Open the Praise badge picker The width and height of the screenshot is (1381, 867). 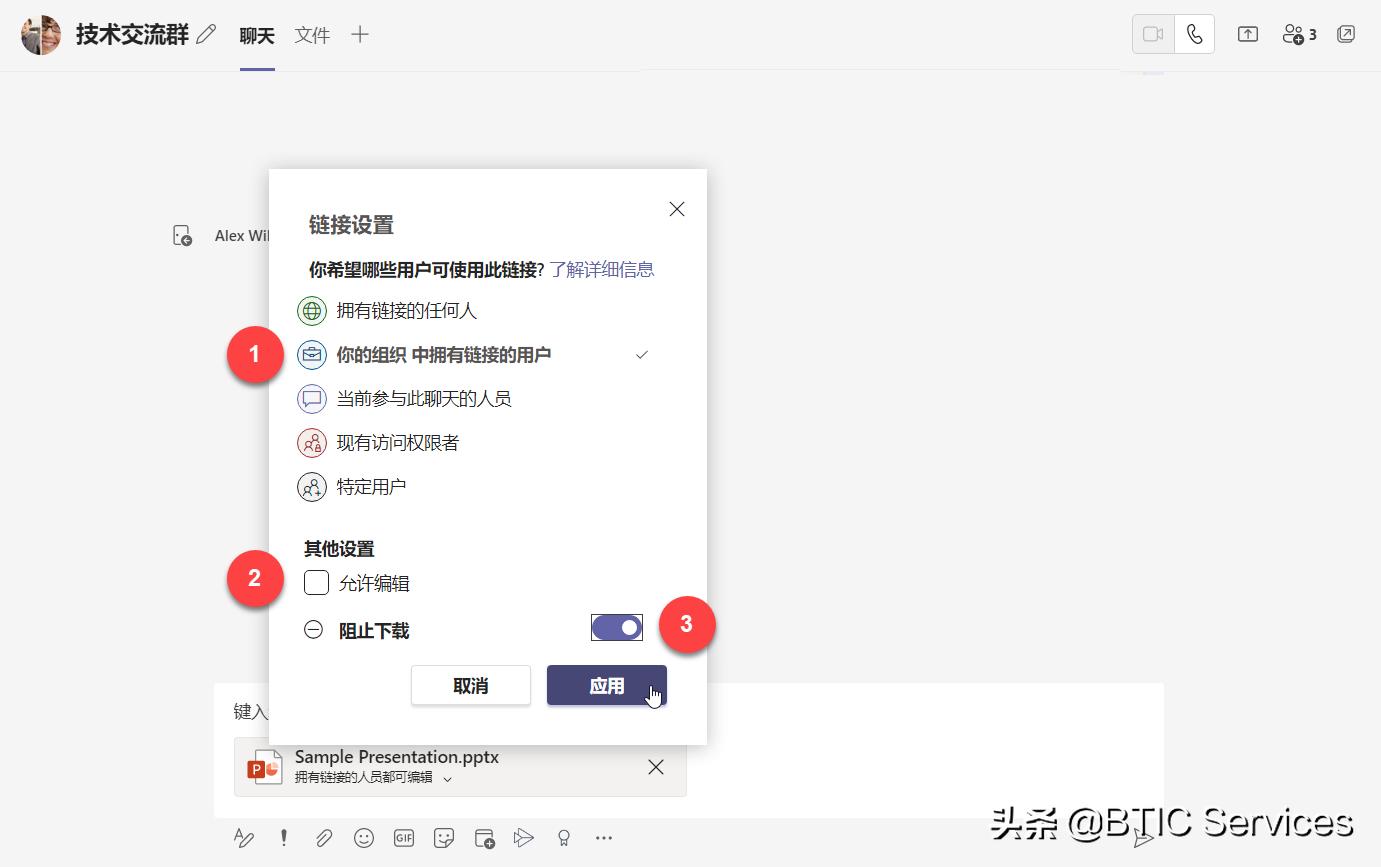564,838
